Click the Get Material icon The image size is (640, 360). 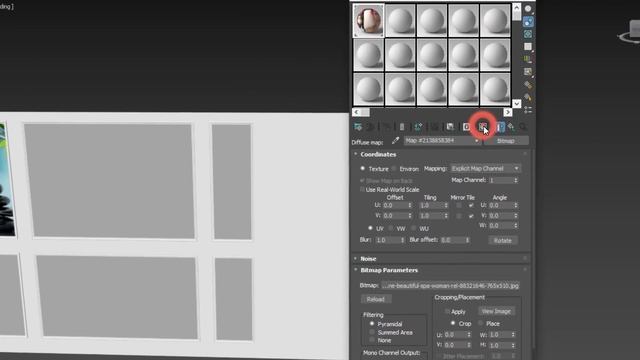point(358,127)
